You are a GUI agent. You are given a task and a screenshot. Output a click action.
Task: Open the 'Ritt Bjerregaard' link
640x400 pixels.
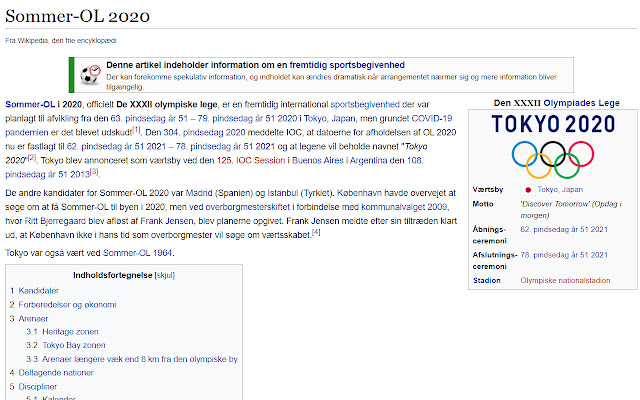pos(55,221)
